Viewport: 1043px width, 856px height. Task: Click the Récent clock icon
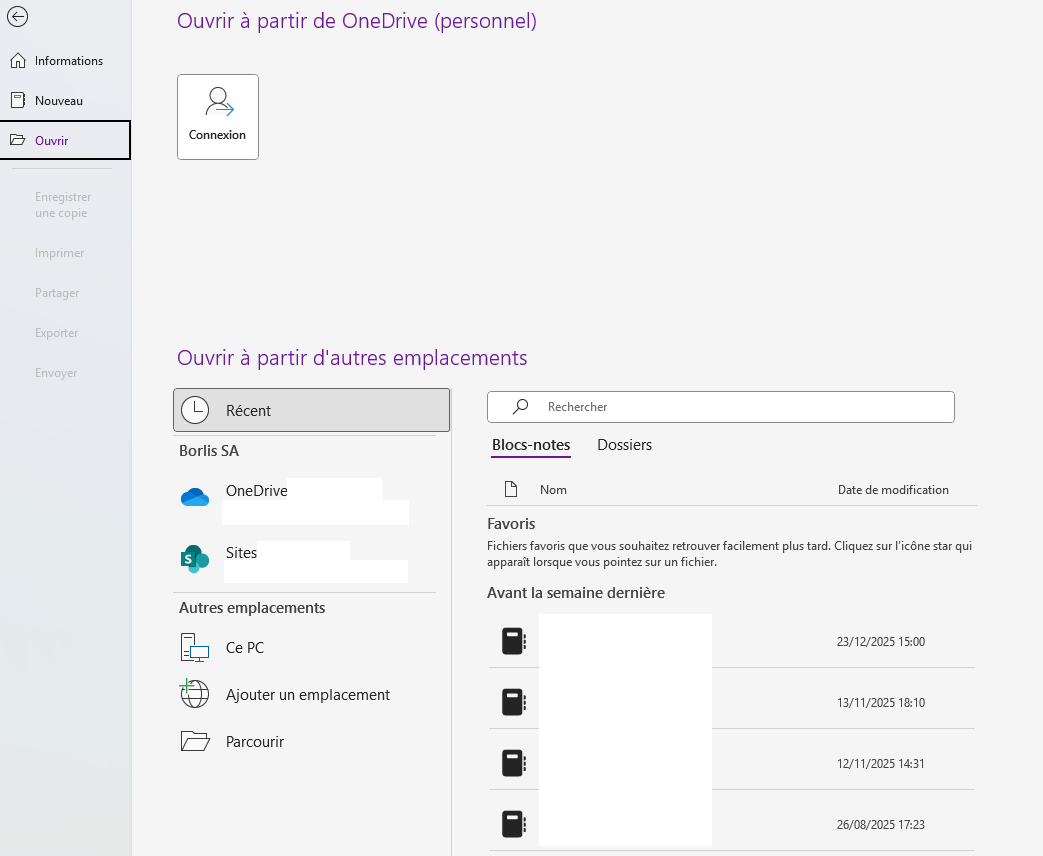coord(195,410)
